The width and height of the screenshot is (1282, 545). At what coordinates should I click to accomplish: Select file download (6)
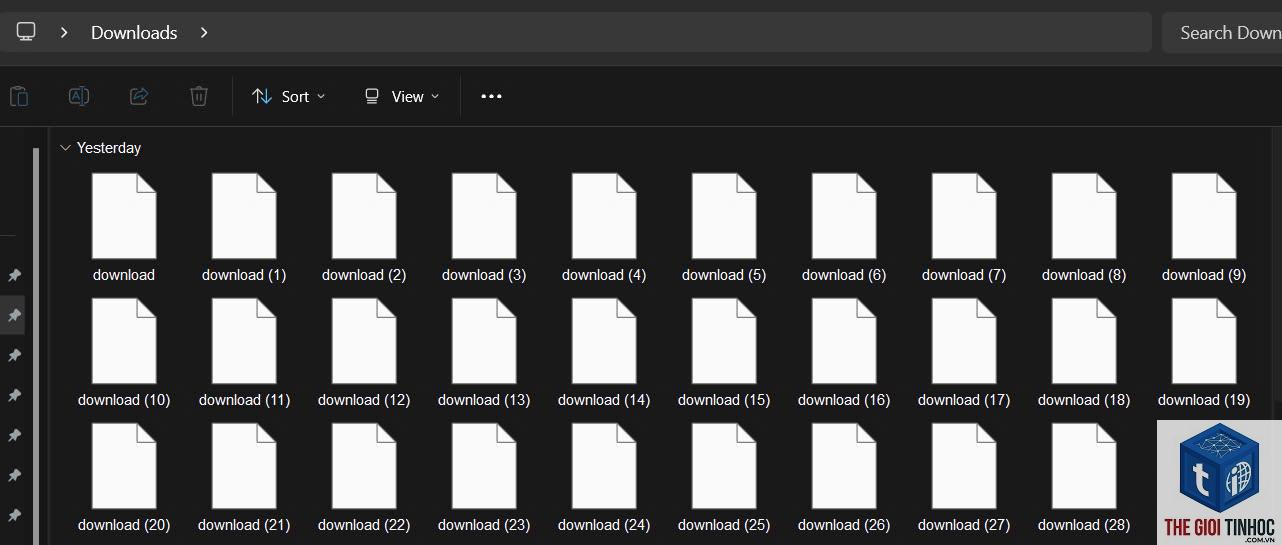pyautogui.click(x=844, y=228)
